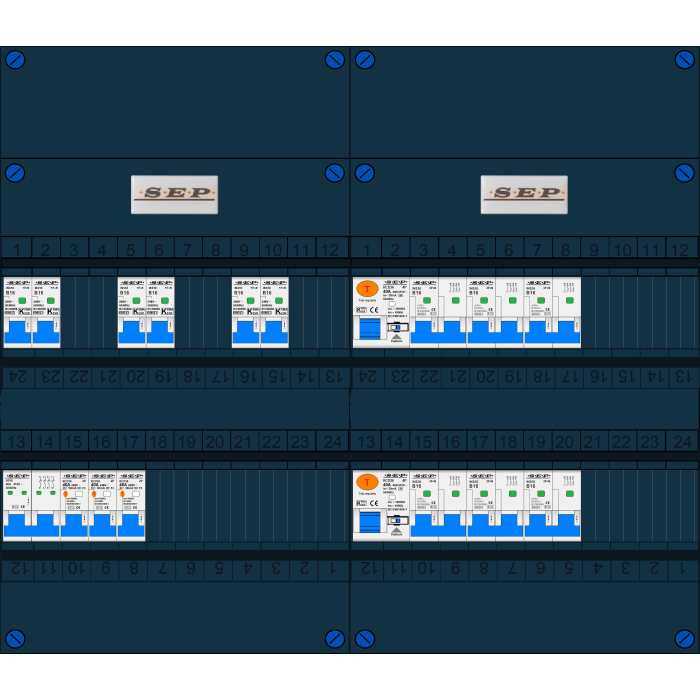Screen dimensions: 700x700
Task: Click the padlock slider on the right panel's upper RCD
Action: click(x=396, y=327)
